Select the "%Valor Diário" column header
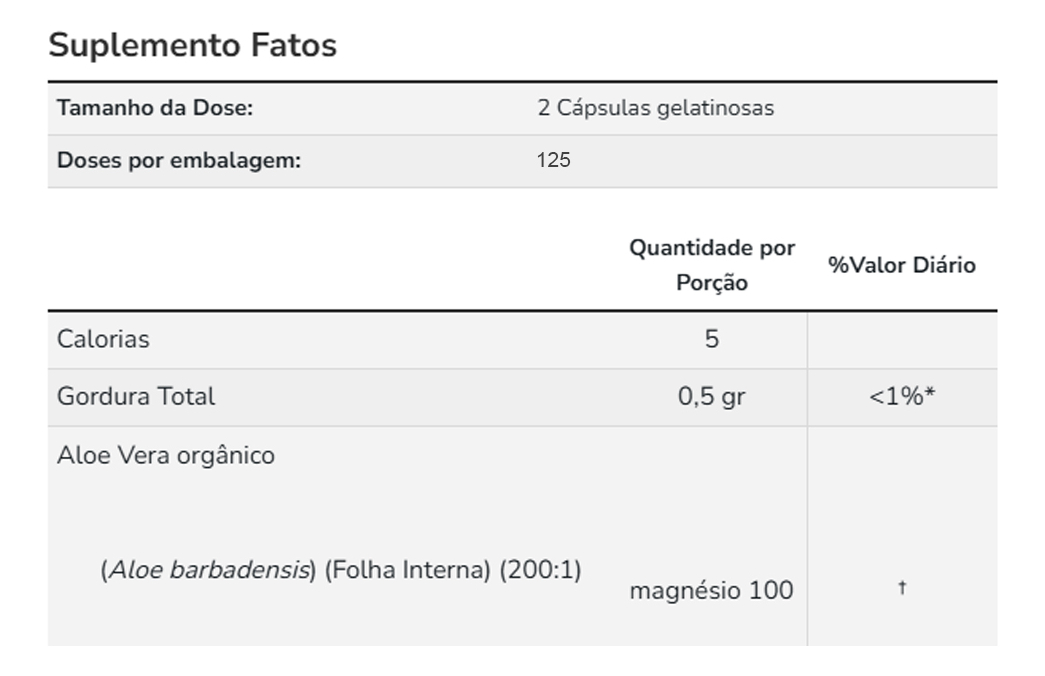Screen dimensions: 1045x676 pos(902,265)
